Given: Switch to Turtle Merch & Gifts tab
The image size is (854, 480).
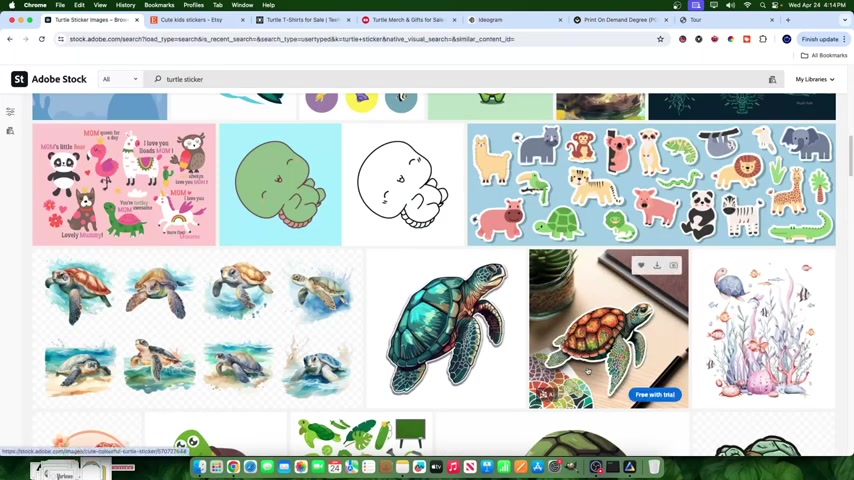Looking at the screenshot, I should pyautogui.click(x=407, y=20).
